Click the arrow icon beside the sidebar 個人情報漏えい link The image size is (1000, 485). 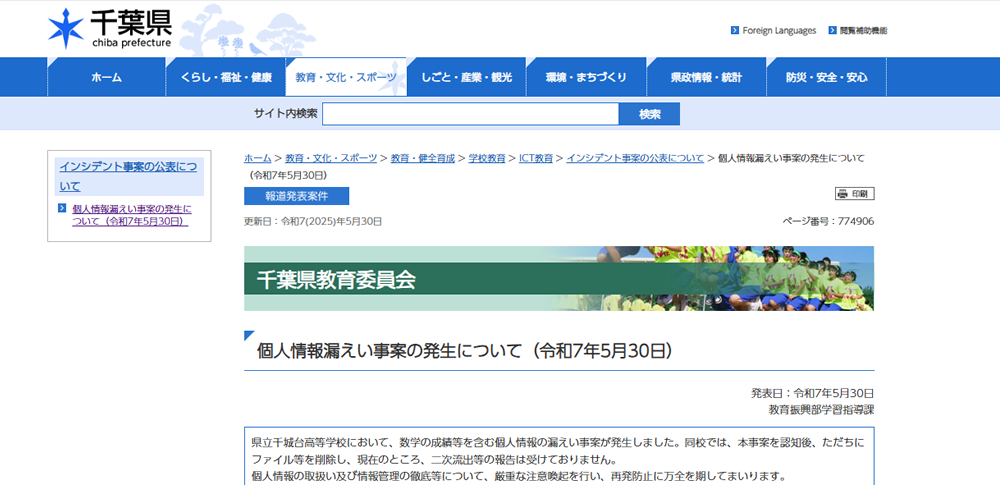click(x=62, y=208)
